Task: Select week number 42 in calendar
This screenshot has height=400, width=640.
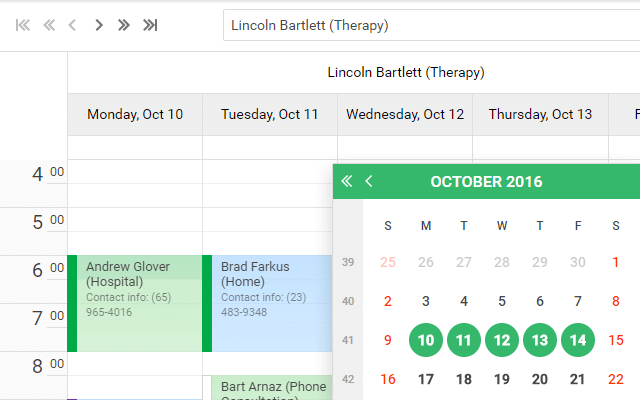Action: tap(348, 379)
